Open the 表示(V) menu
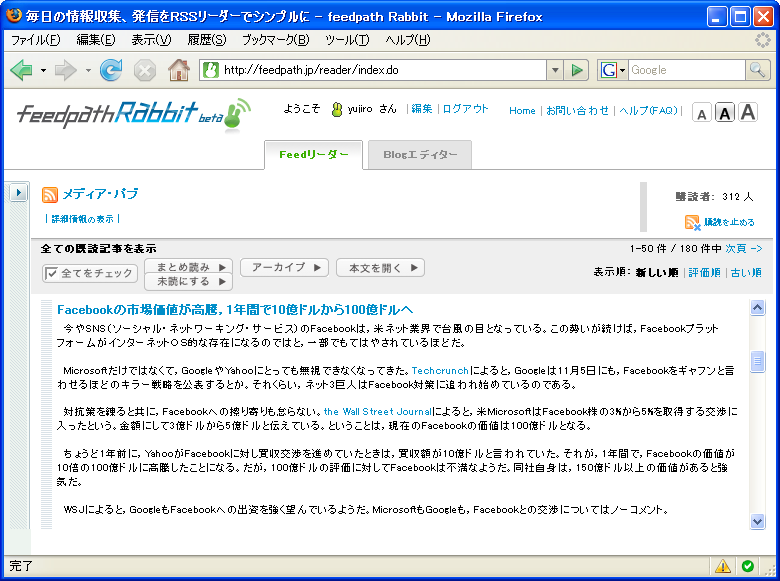780x581 pixels. (x=151, y=40)
